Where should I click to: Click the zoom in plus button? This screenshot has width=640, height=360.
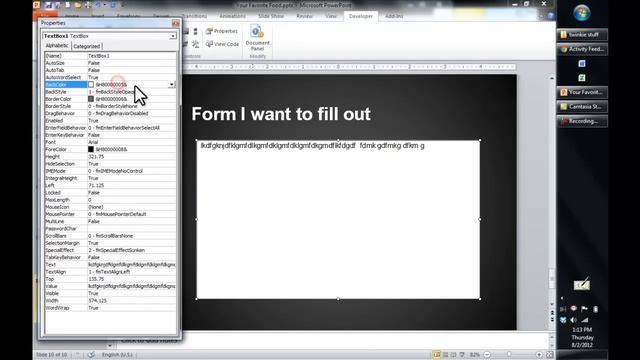(x=539, y=355)
